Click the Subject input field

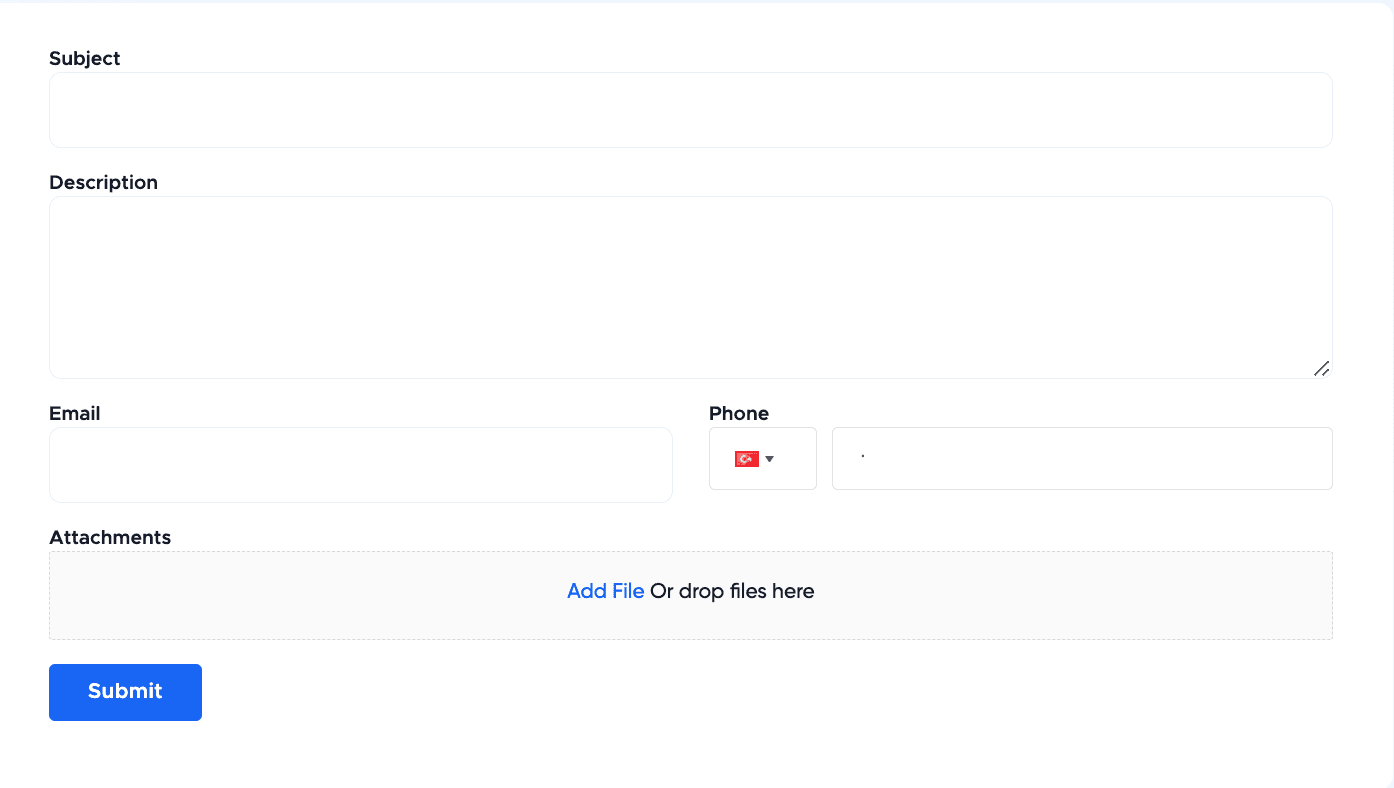[x=690, y=110]
